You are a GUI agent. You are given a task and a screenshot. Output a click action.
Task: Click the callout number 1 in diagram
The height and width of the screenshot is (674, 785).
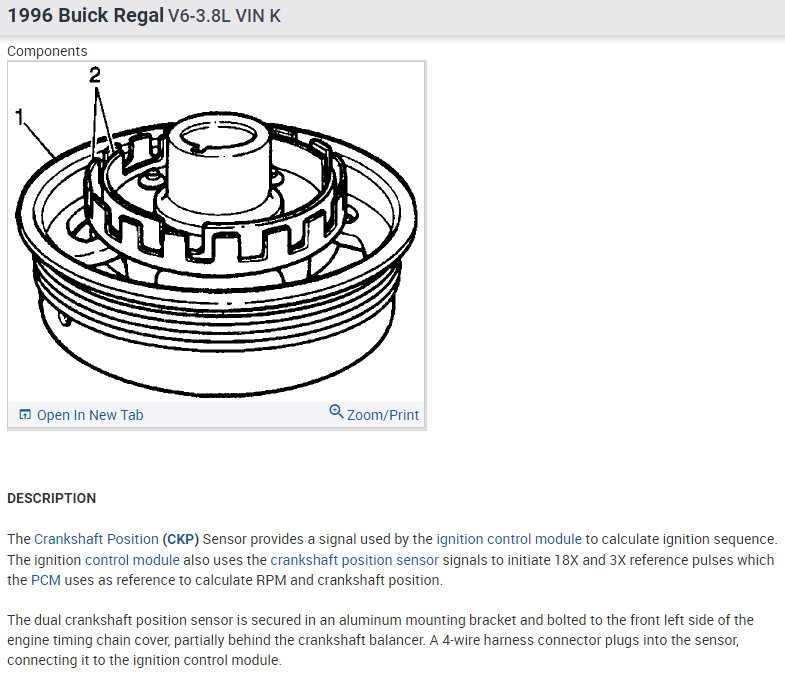coord(19,117)
